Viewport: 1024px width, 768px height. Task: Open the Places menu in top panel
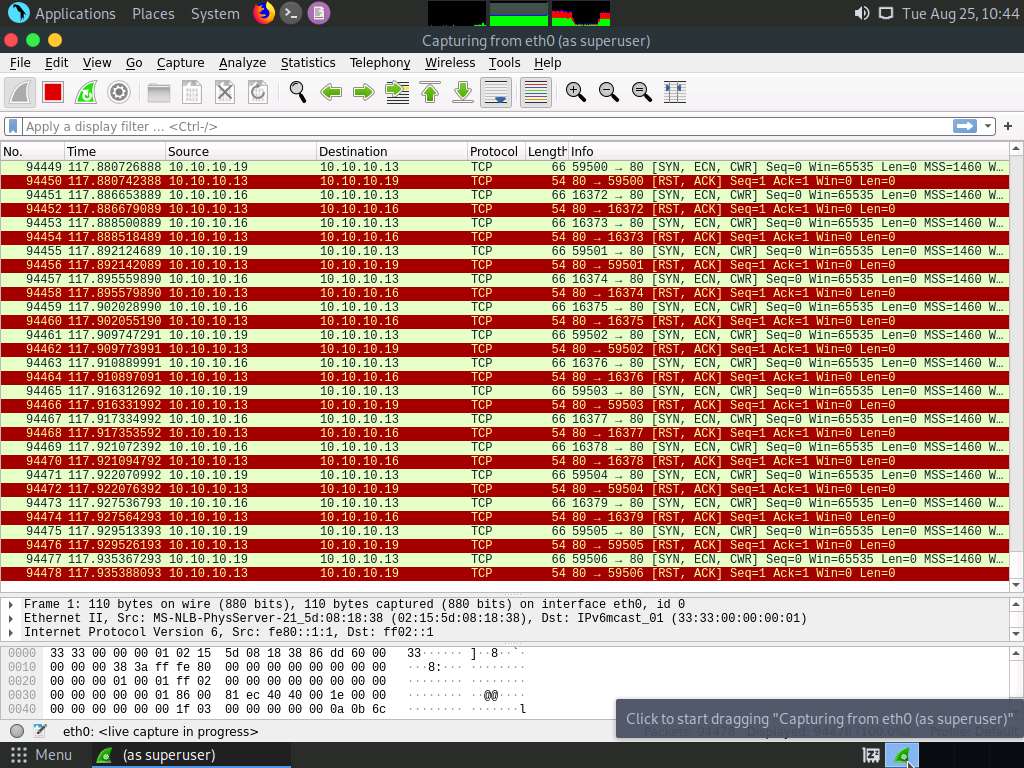pyautogui.click(x=153, y=14)
